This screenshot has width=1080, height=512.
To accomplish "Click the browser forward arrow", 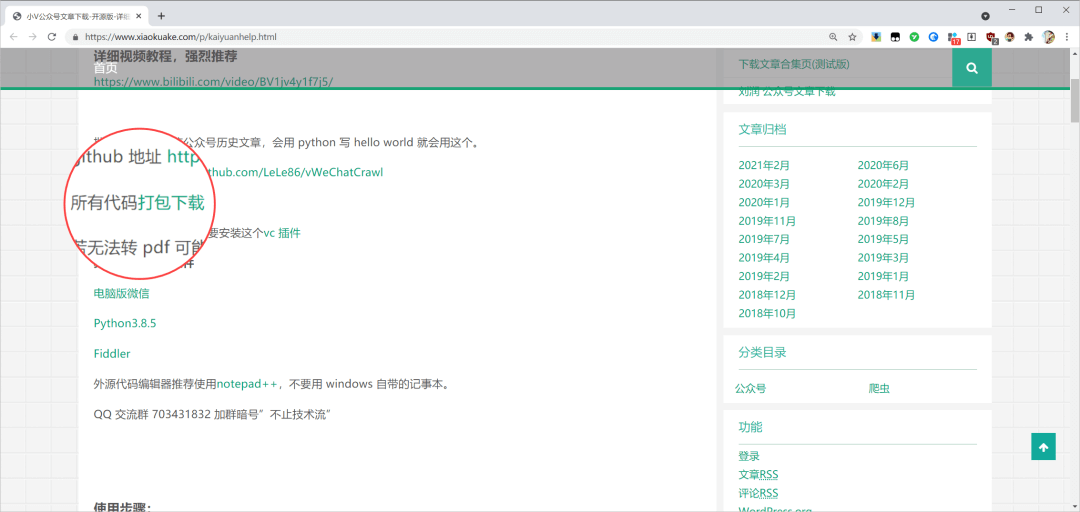I will coord(32,37).
